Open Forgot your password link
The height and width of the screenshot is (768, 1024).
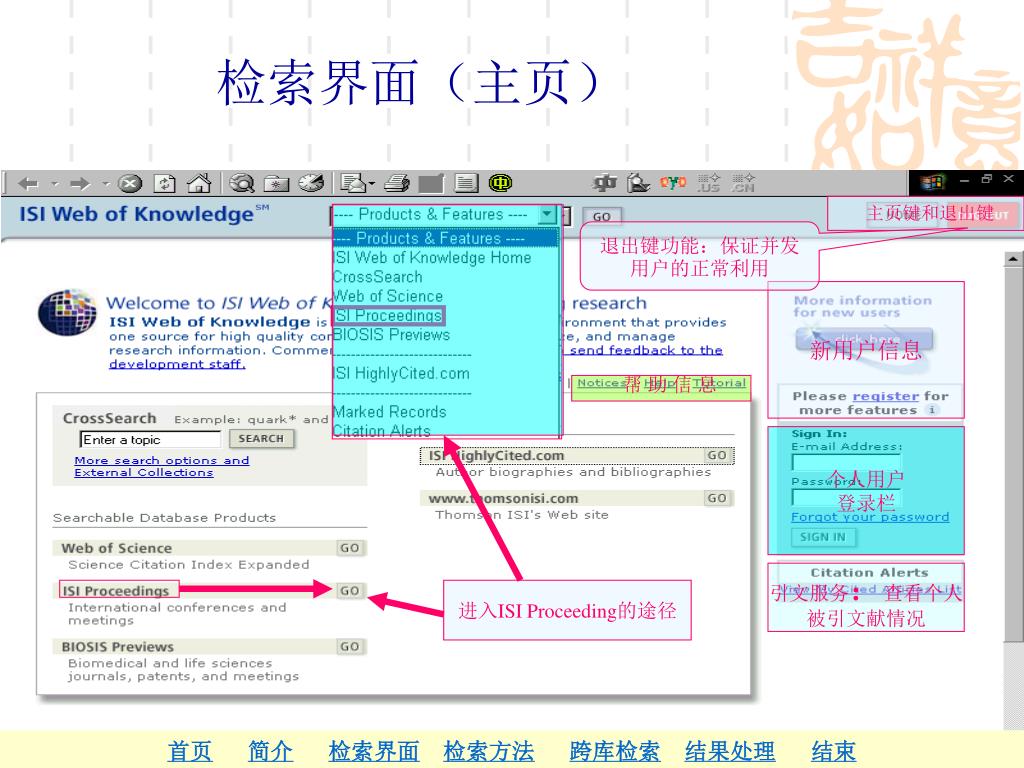point(870,517)
